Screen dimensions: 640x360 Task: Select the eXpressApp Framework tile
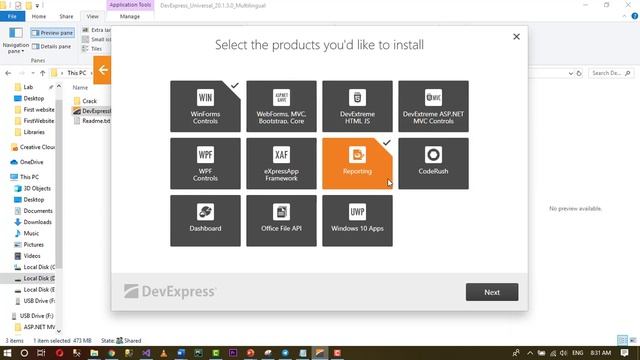(x=281, y=163)
